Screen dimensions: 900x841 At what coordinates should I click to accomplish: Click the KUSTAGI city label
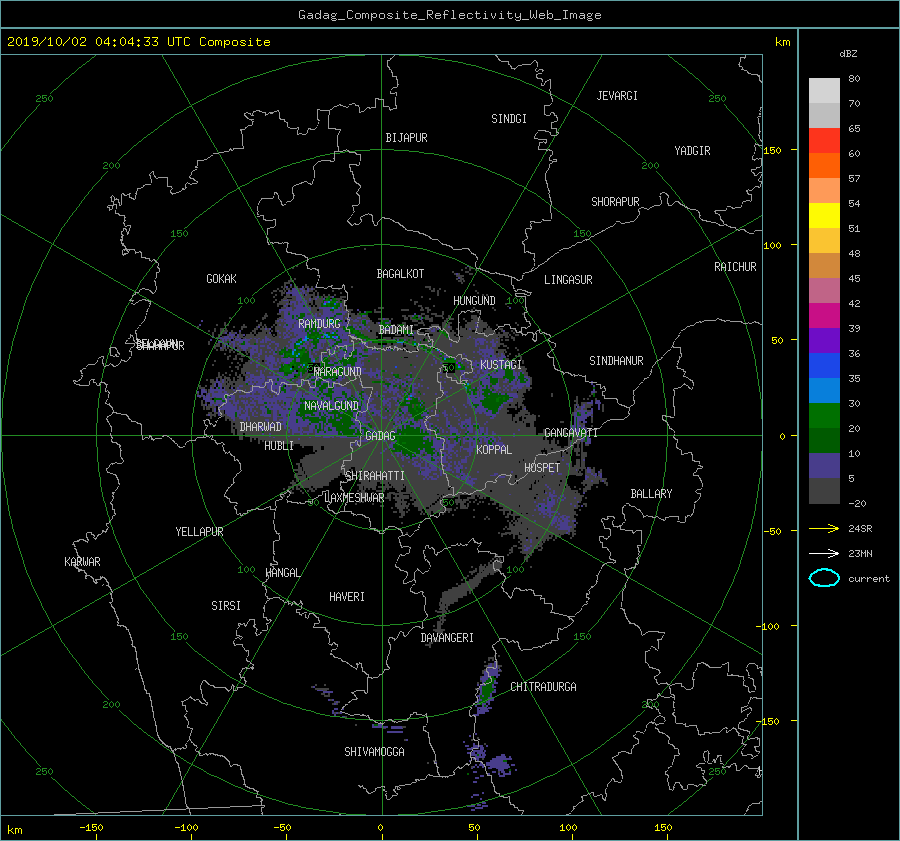click(x=501, y=365)
